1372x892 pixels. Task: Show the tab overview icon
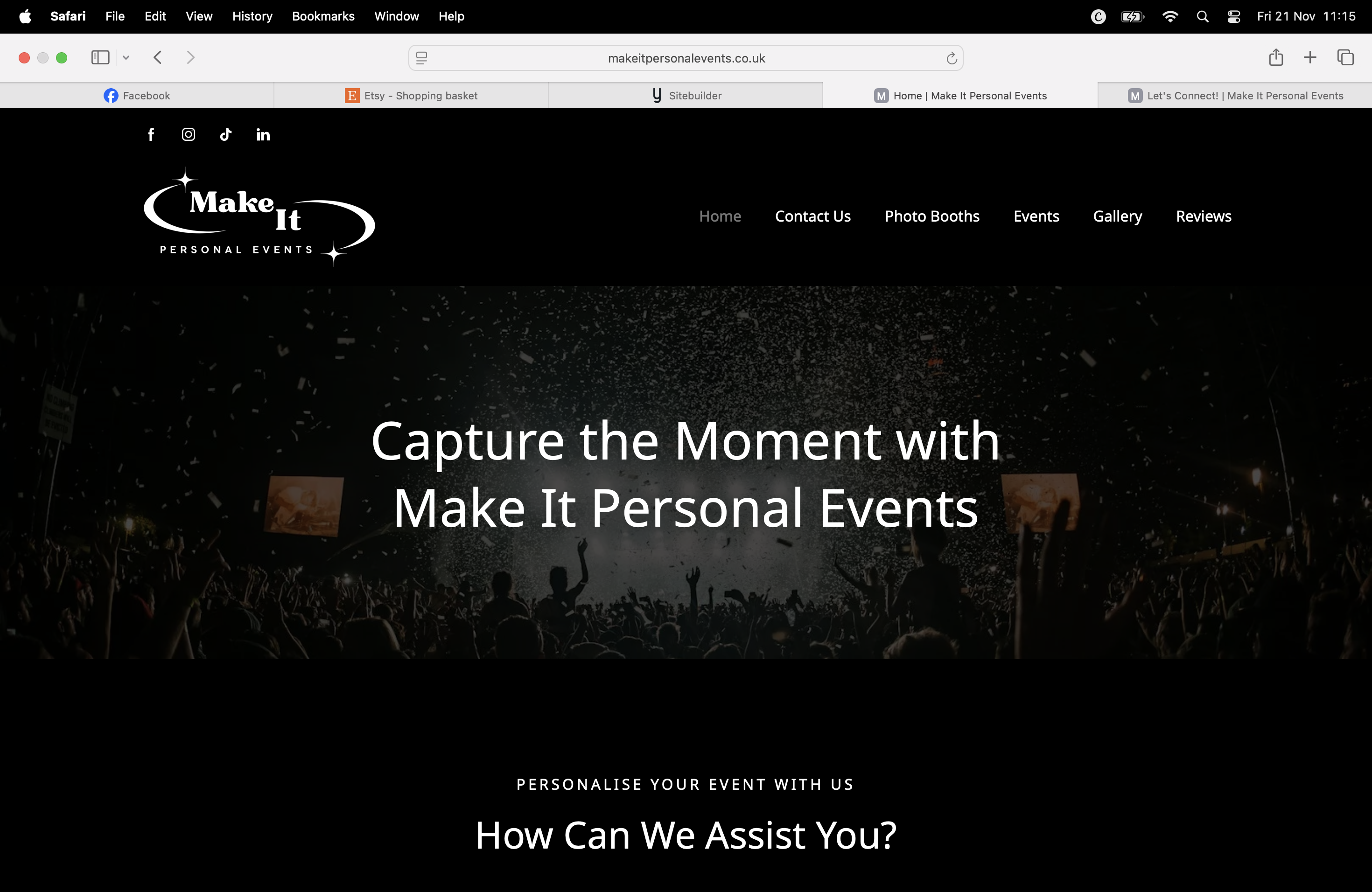pos(1345,58)
